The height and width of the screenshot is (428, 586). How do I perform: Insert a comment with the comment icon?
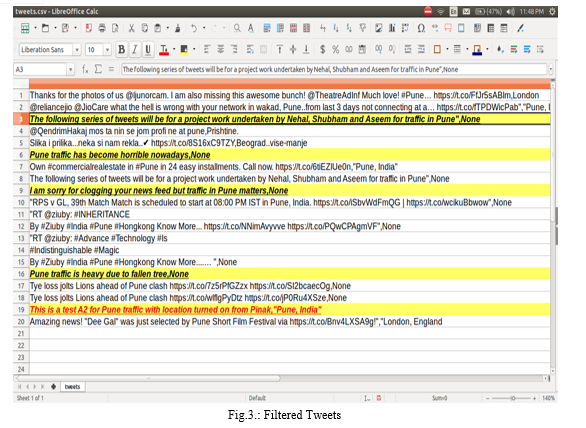(x=448, y=28)
